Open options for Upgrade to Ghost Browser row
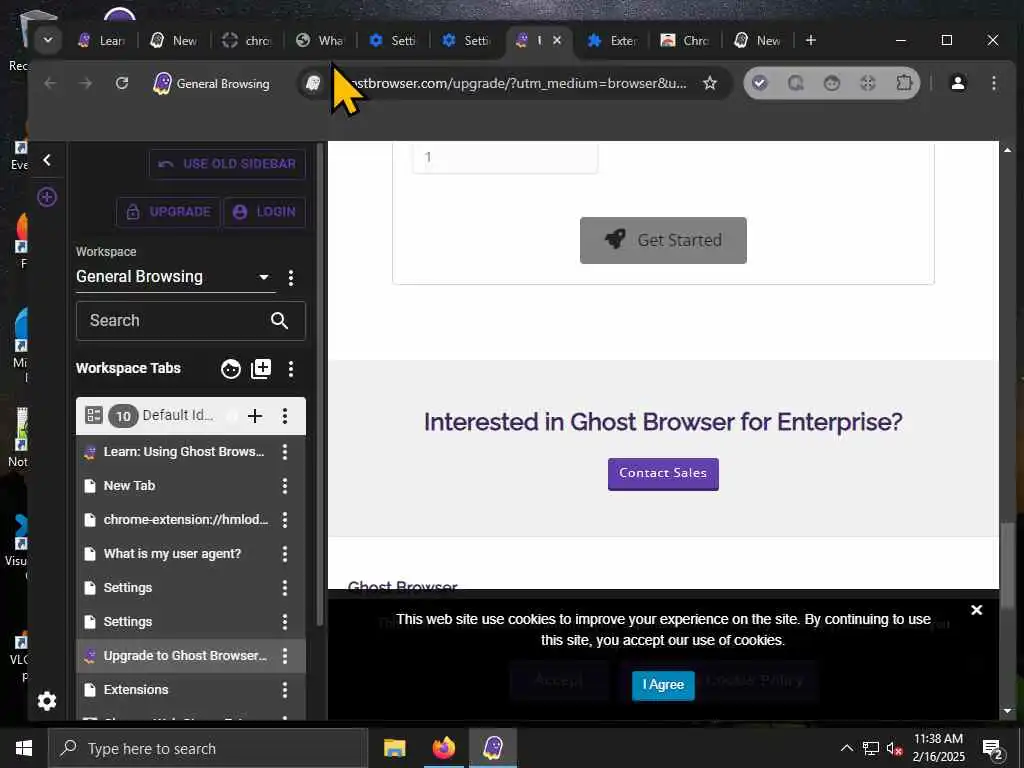Screen dimensions: 1024x768 [x=285, y=656]
